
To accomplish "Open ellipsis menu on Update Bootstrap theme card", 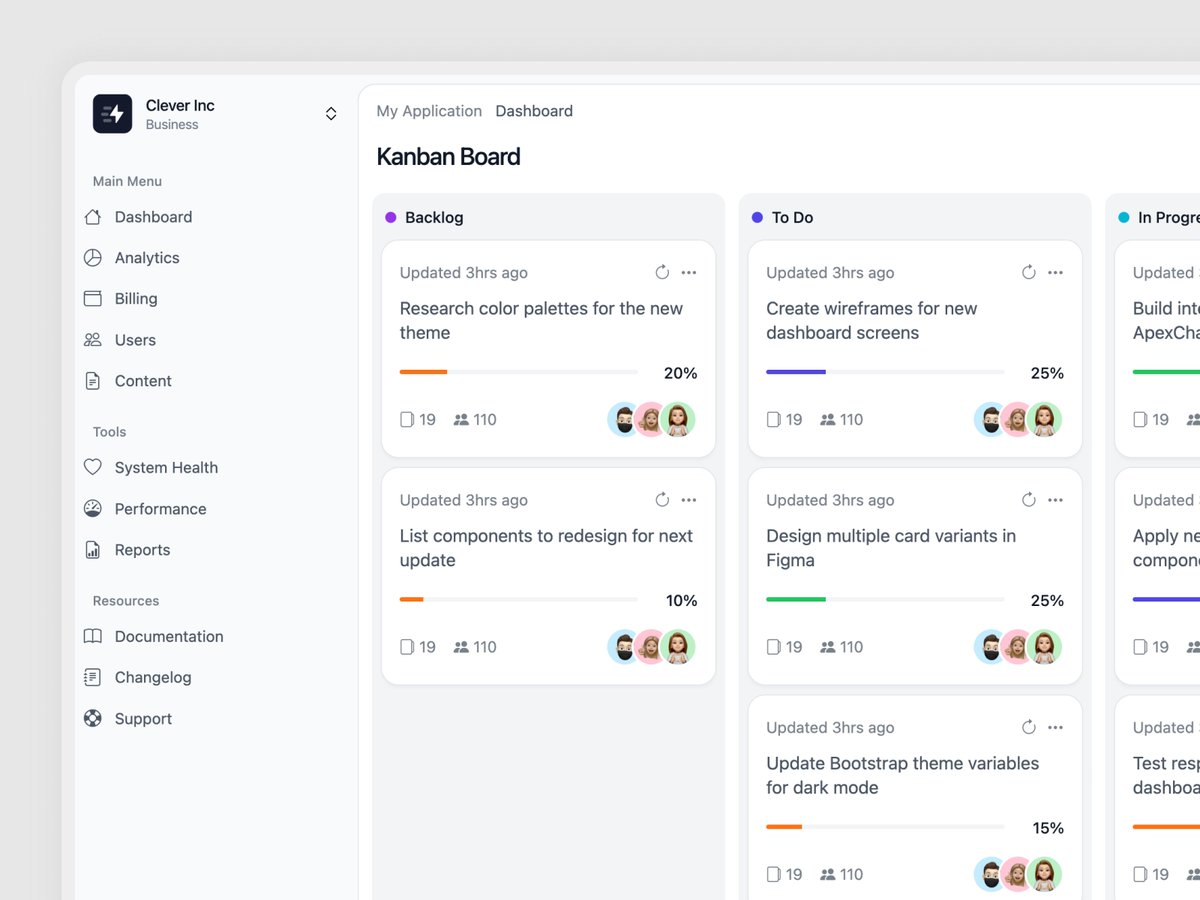I will (x=1056, y=727).
